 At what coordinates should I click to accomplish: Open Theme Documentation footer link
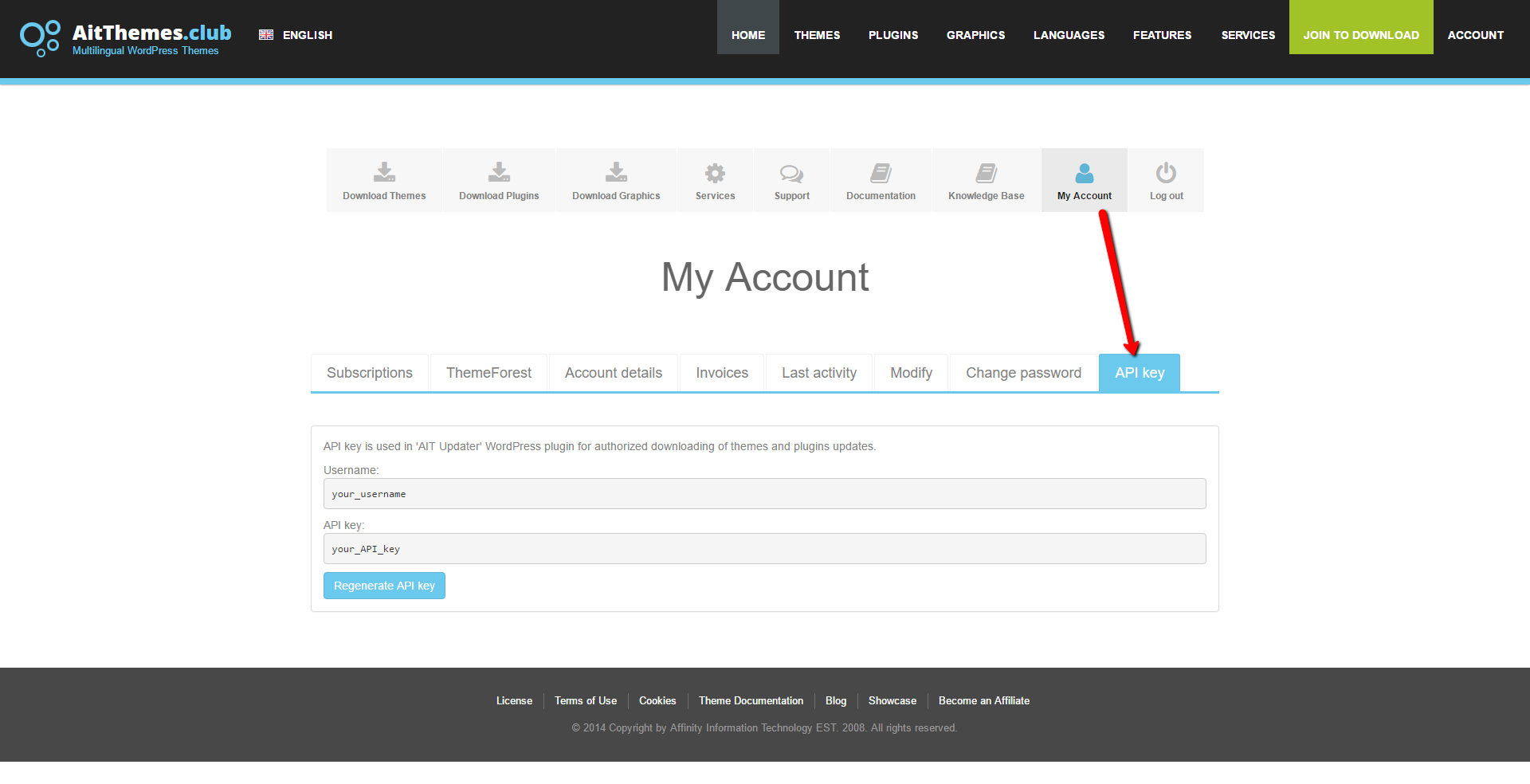[751, 701]
